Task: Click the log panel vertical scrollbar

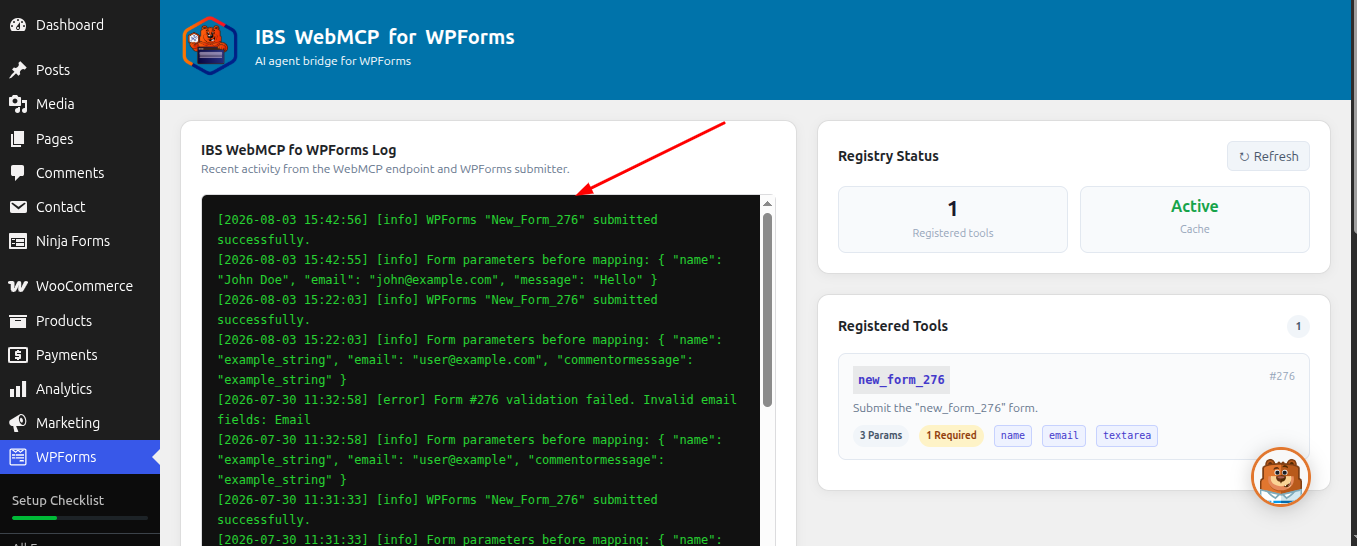Action: pyautogui.click(x=768, y=310)
